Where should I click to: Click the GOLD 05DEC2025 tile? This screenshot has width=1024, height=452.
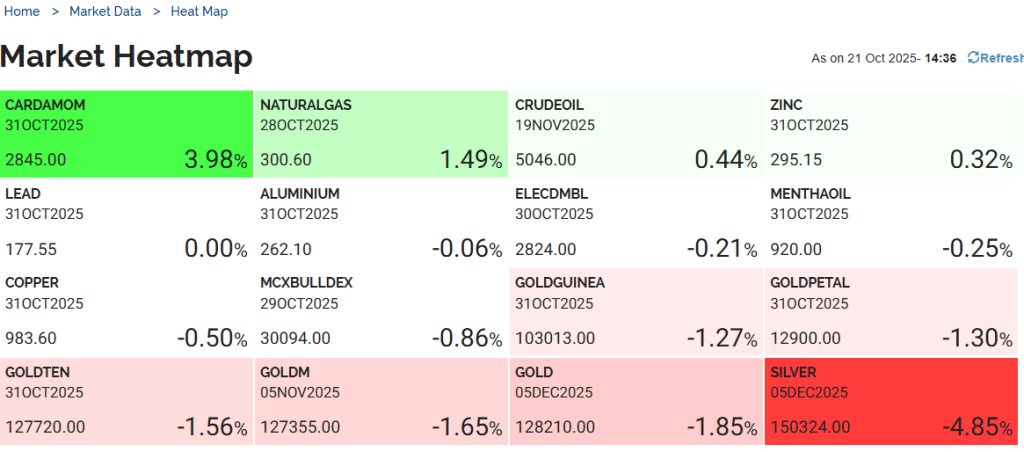point(636,401)
